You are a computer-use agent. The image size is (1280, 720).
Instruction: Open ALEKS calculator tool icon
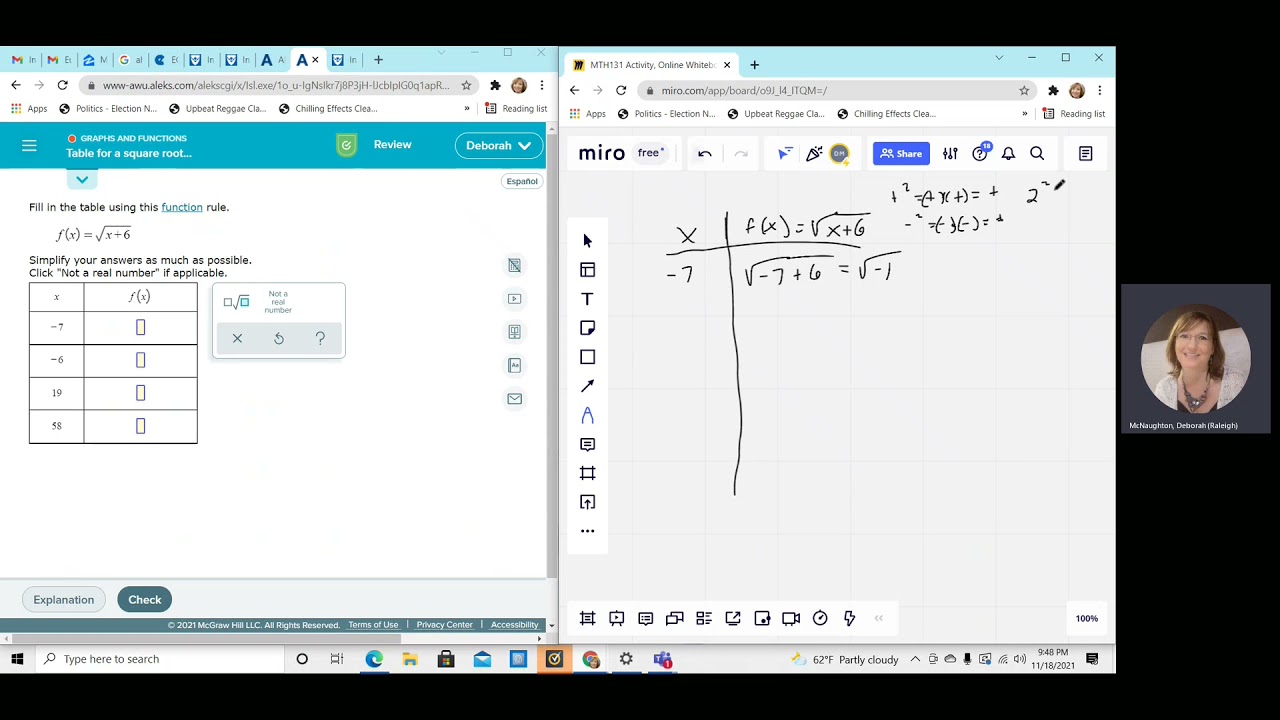(514, 265)
